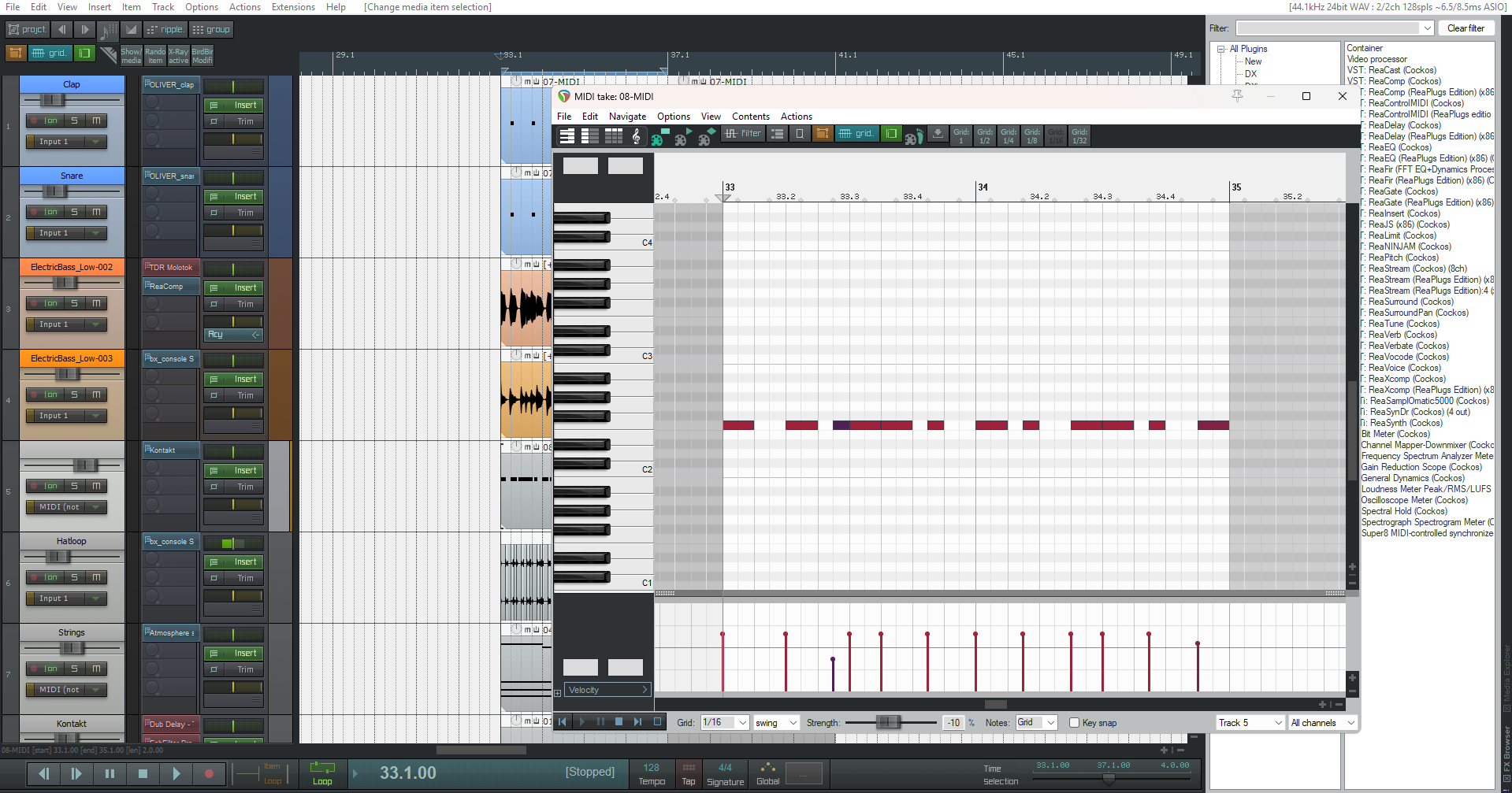
Task: Toggle the teal grid button in MIDI editor toolbar
Action: click(x=856, y=134)
